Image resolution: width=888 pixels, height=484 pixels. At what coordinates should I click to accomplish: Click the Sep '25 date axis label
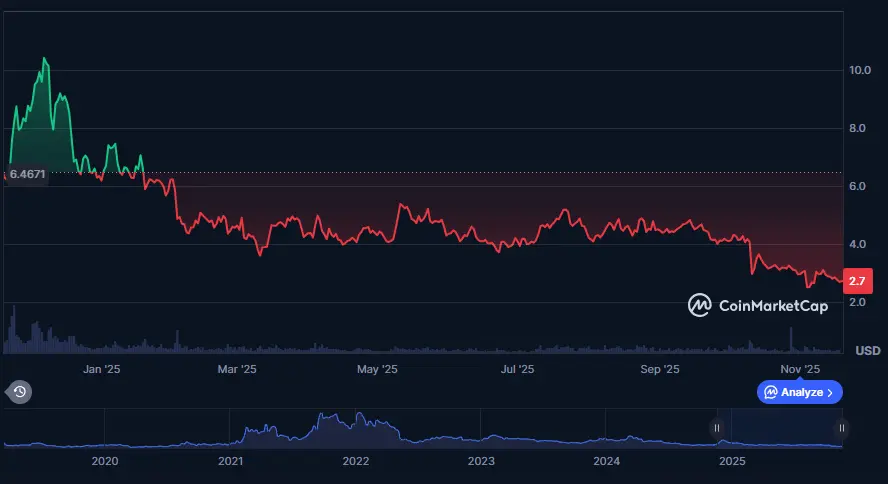point(658,369)
